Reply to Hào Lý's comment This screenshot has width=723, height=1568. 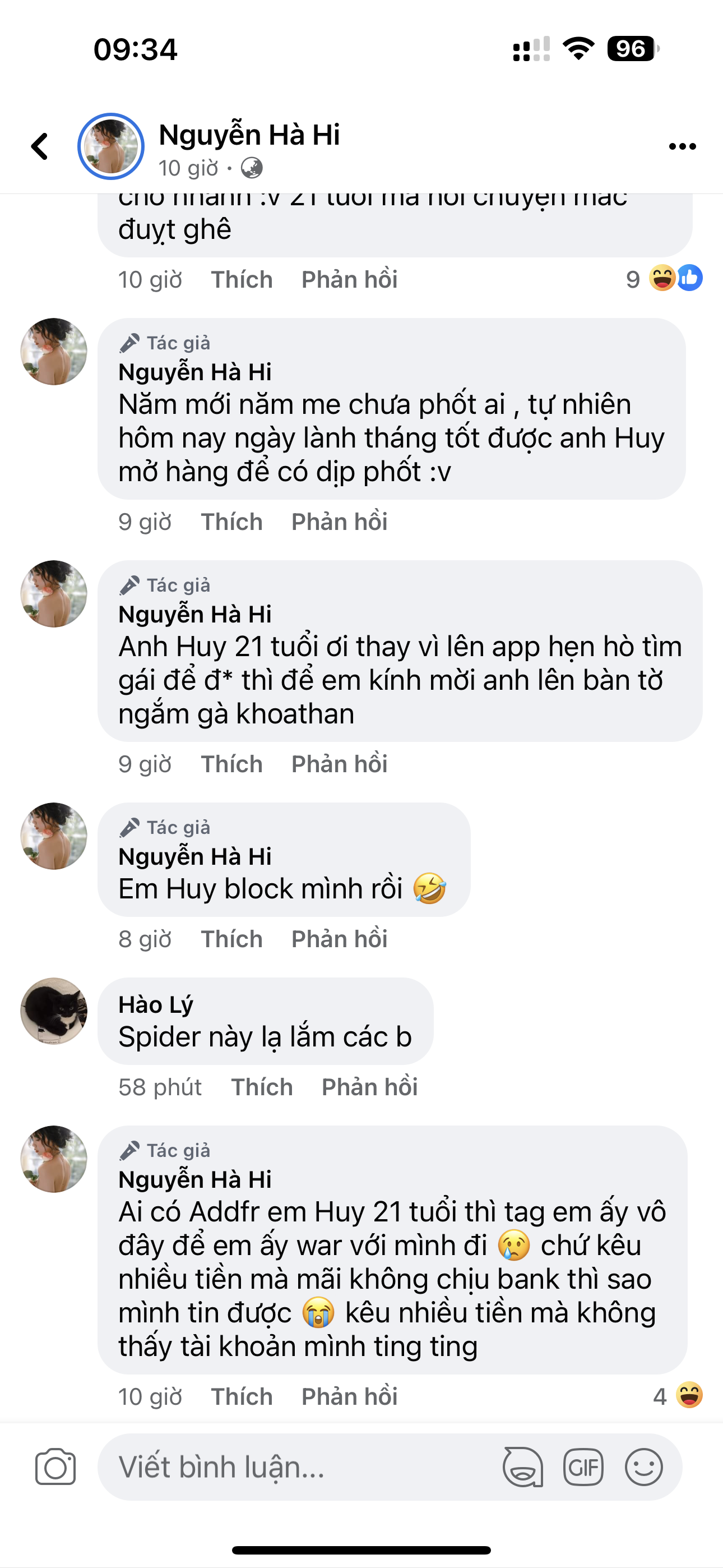(x=369, y=1086)
